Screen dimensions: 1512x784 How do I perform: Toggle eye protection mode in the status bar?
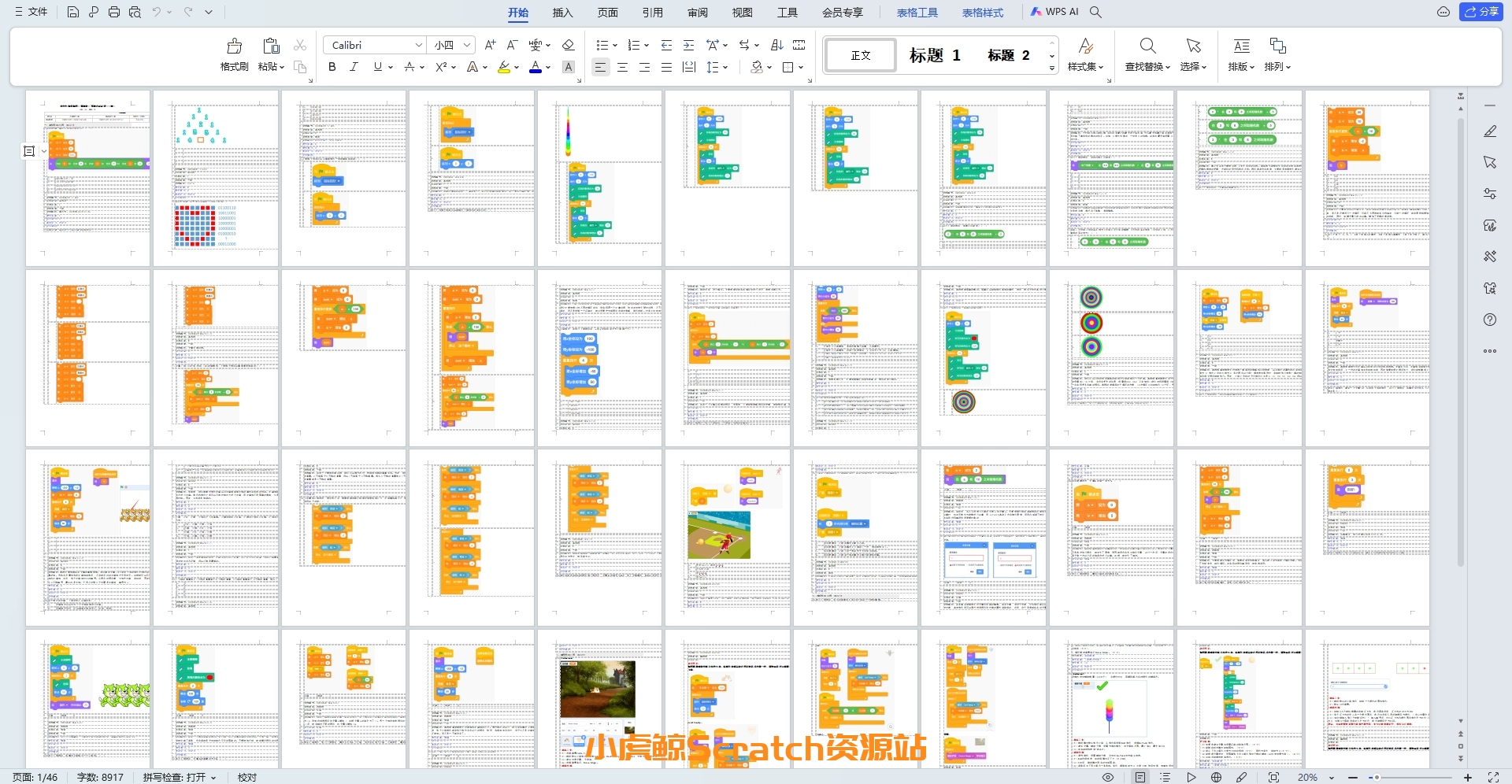pos(1107,777)
